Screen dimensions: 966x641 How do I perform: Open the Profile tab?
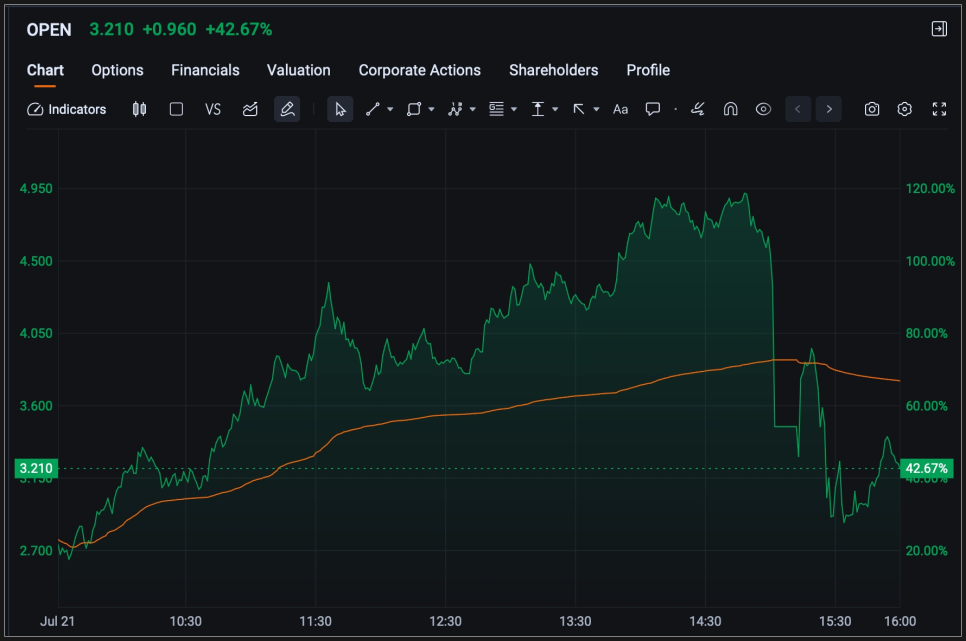(648, 70)
